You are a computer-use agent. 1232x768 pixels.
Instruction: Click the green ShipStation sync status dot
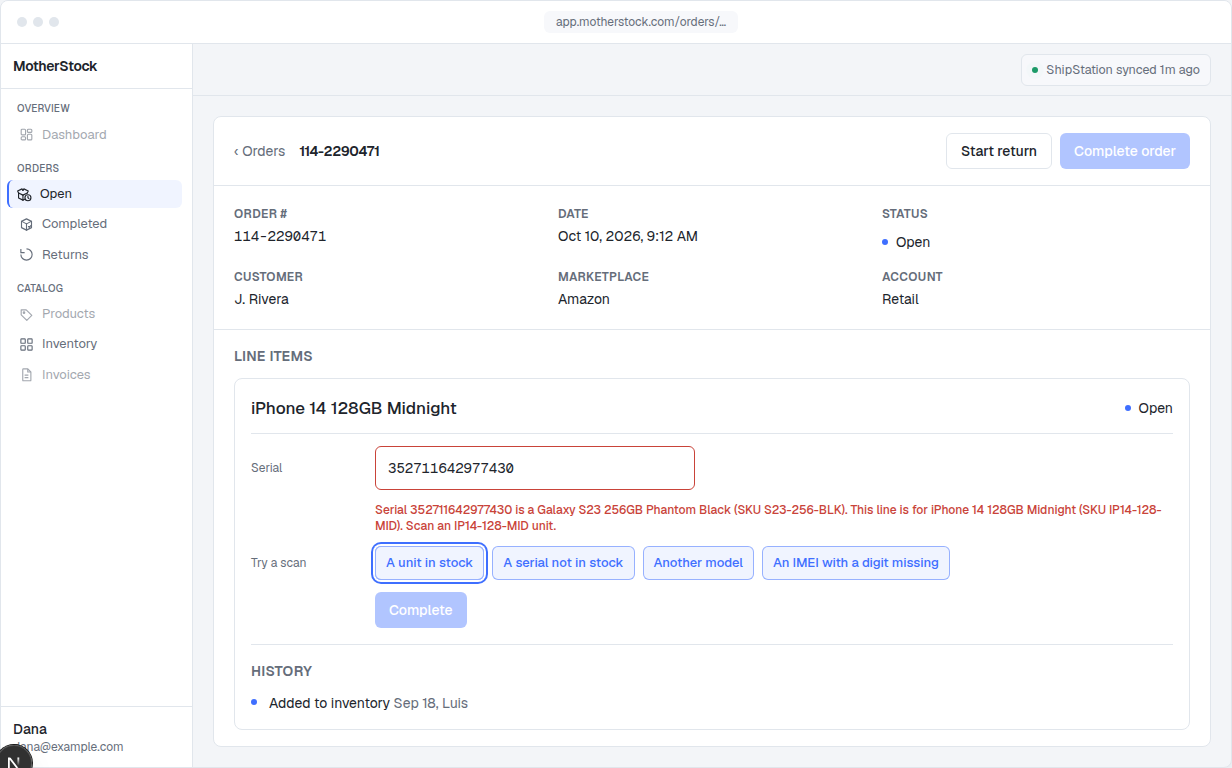(1035, 70)
